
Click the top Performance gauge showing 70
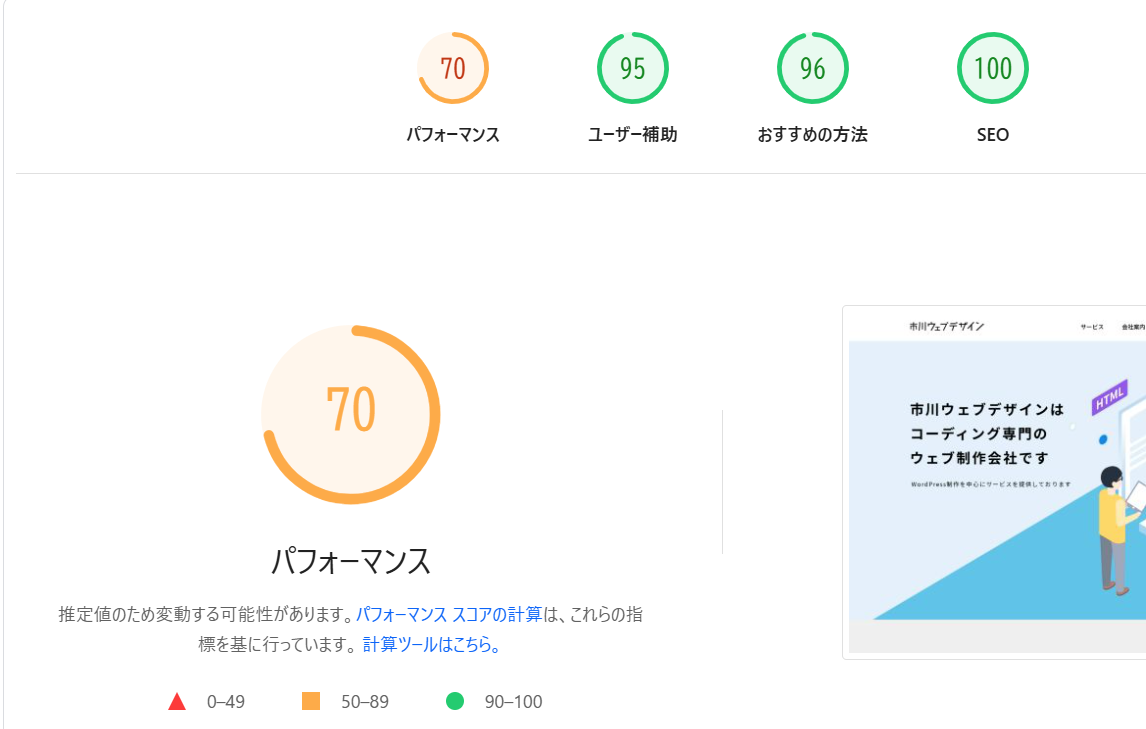[x=453, y=68]
